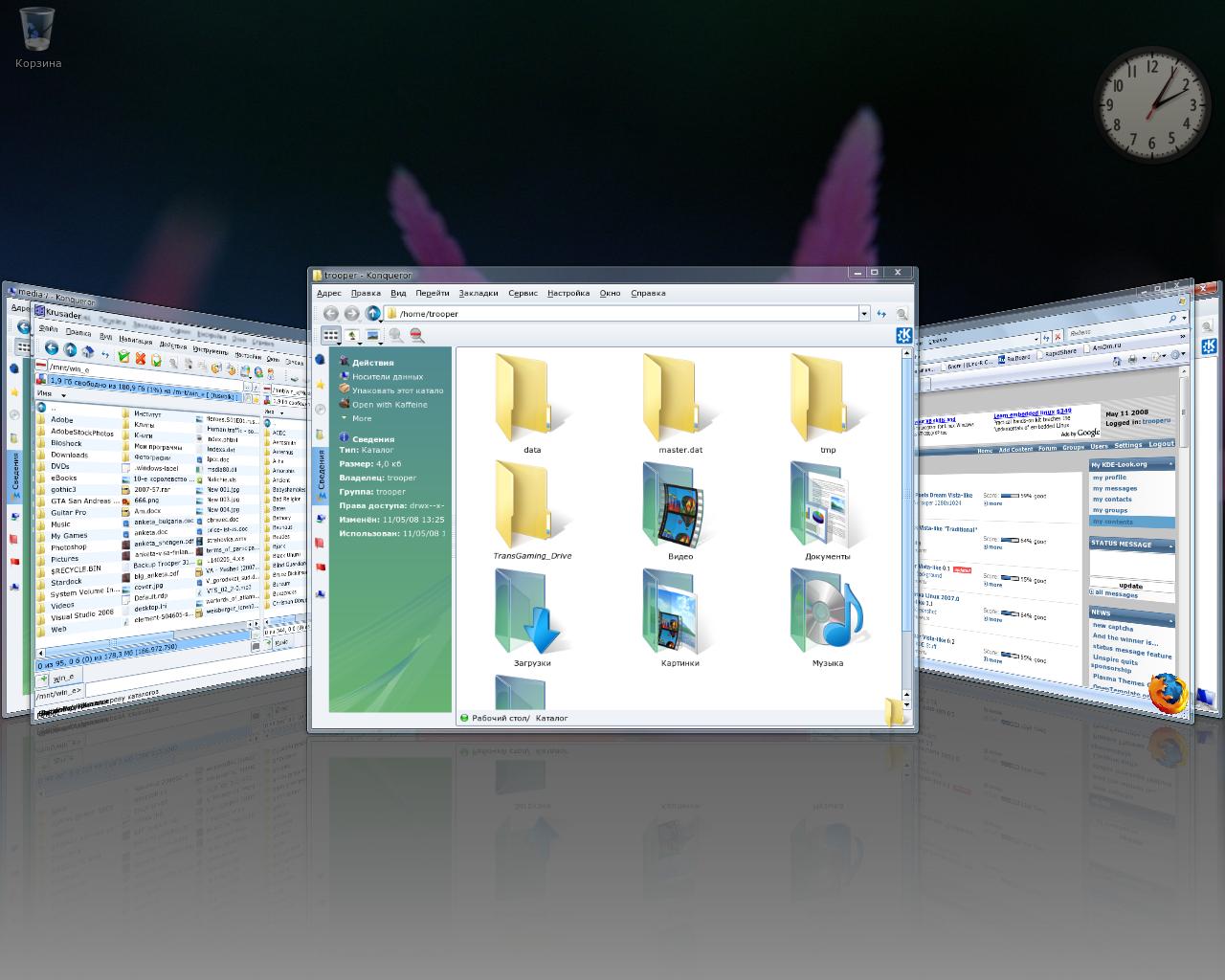
Task: Click the clock history sidebar tab icon
Action: (321, 409)
